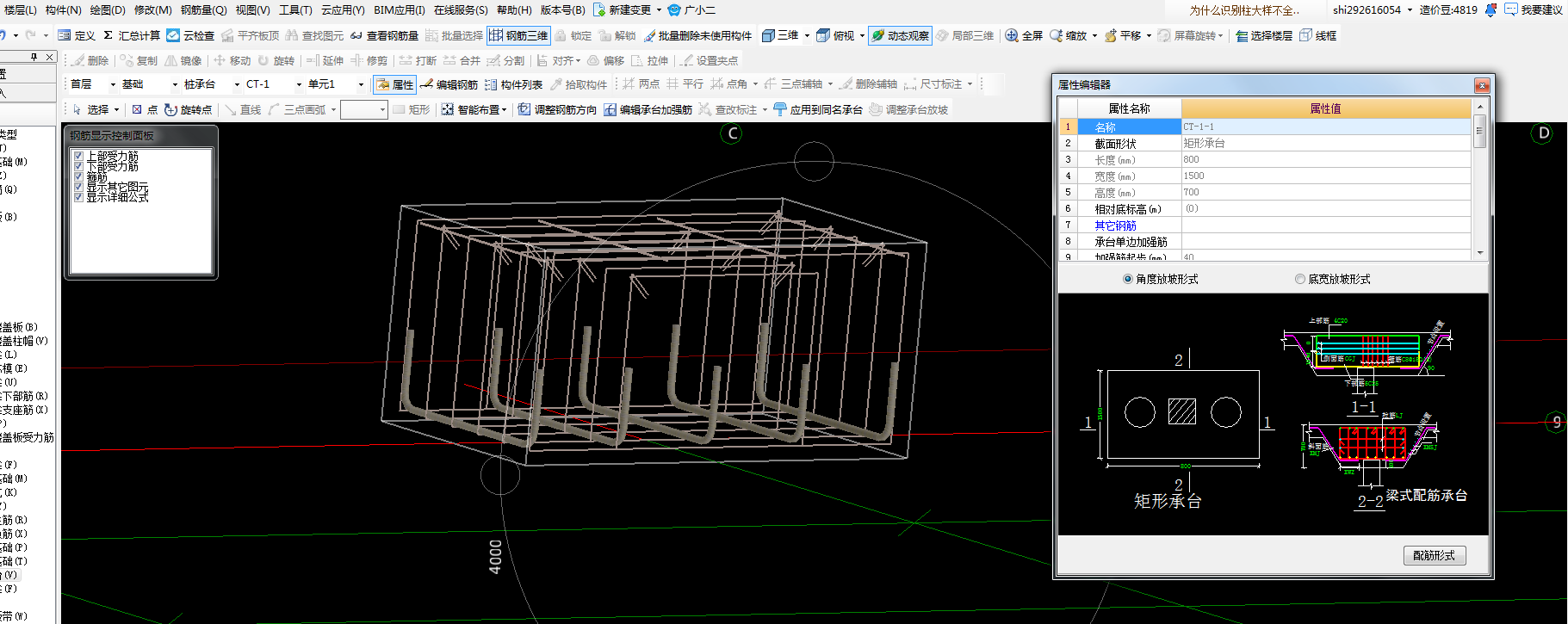Select the 点 point drawing tool
This screenshot has height=624, width=1568.
pyautogui.click(x=145, y=109)
